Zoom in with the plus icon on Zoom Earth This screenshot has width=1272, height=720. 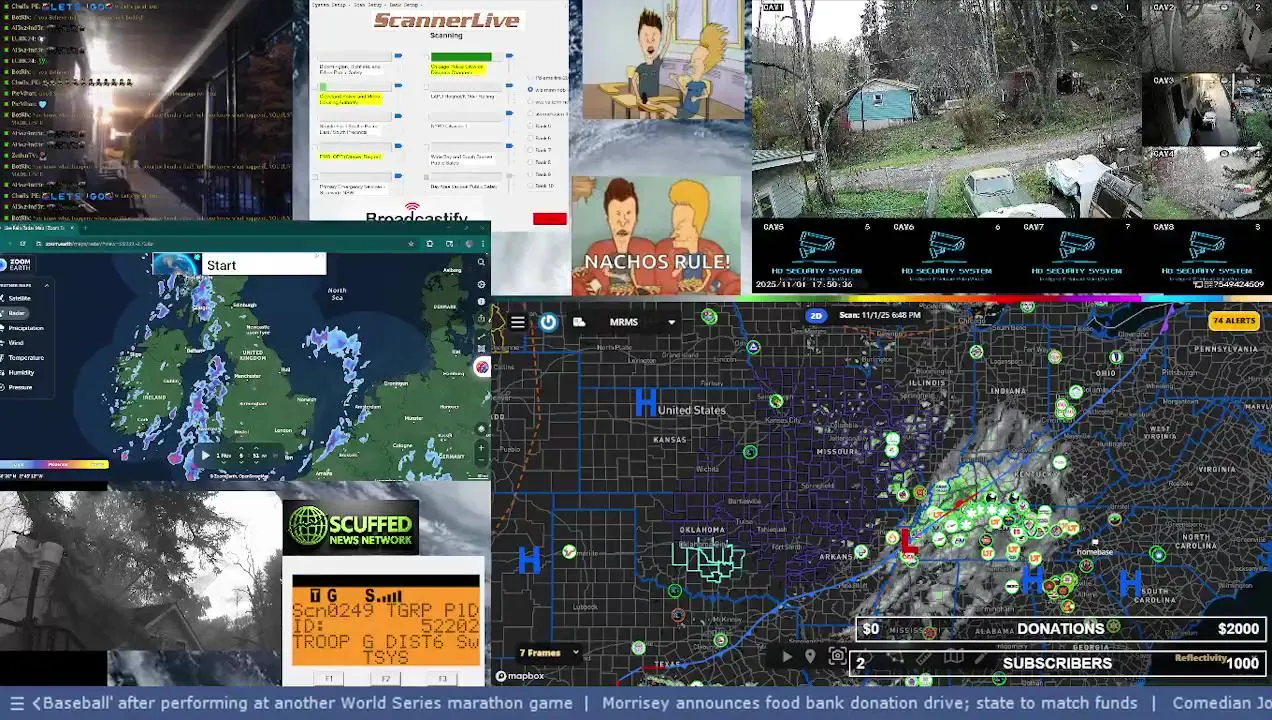click(481, 448)
